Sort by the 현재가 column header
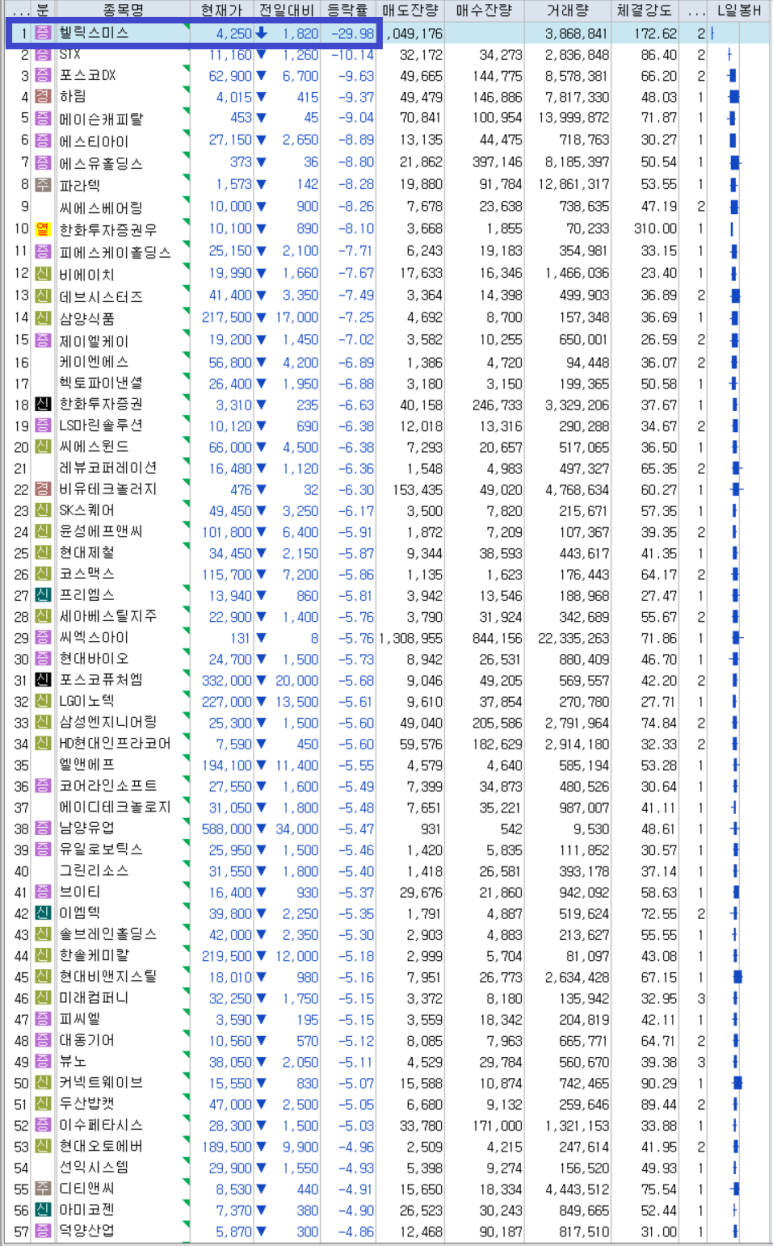Viewport: 773px width, 1246px height. point(222,10)
